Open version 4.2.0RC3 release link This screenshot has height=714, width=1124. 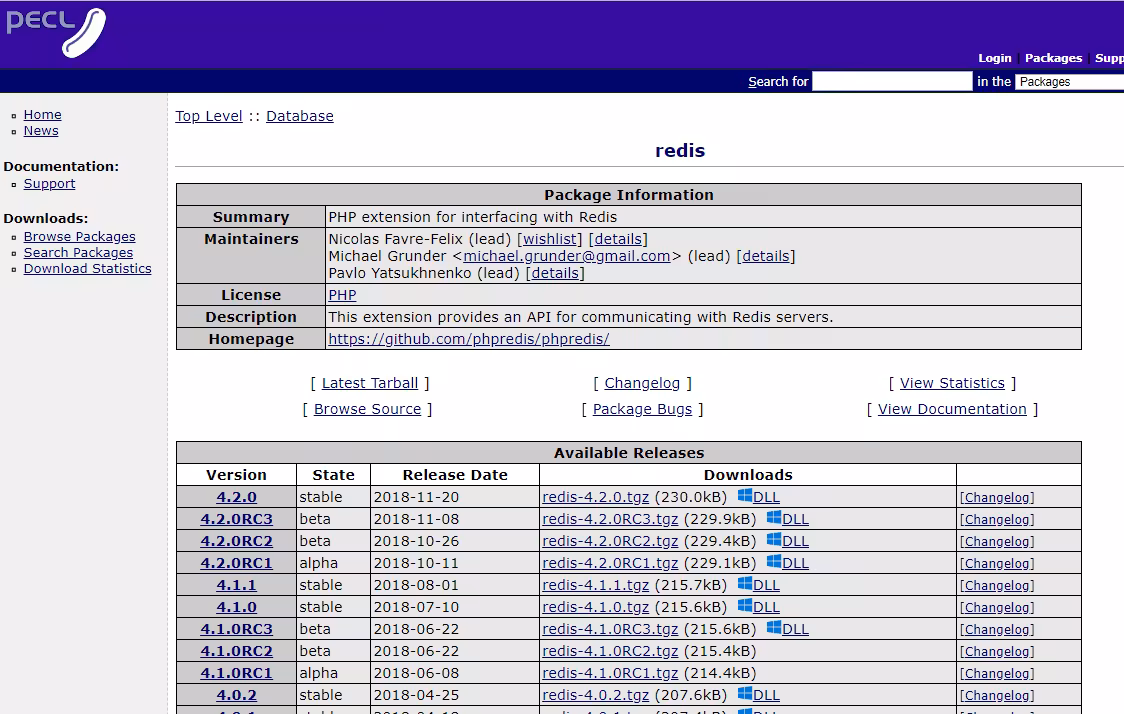tap(237, 519)
